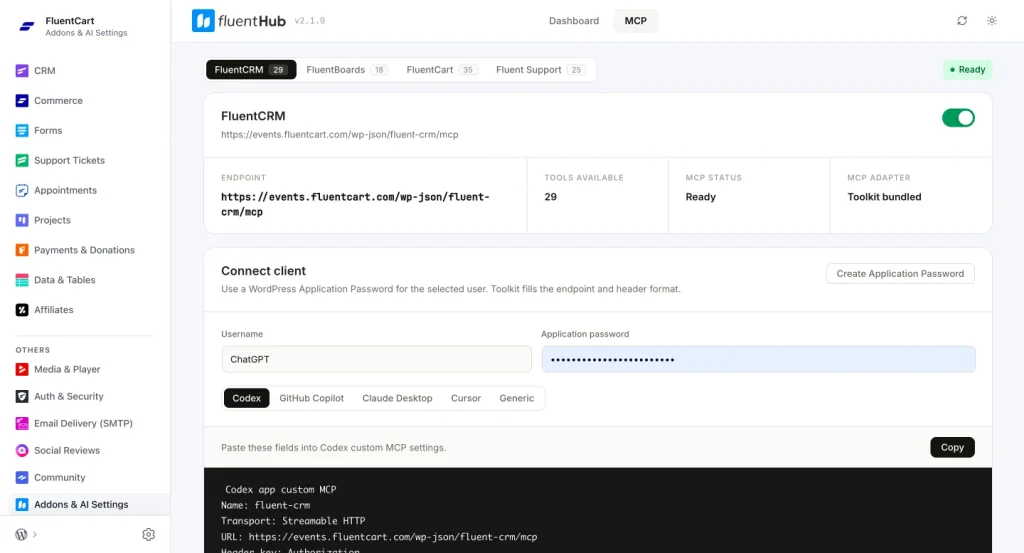Viewport: 1024px width, 553px height.
Task: Switch to the Fluent Support tab
Action: click(x=539, y=70)
